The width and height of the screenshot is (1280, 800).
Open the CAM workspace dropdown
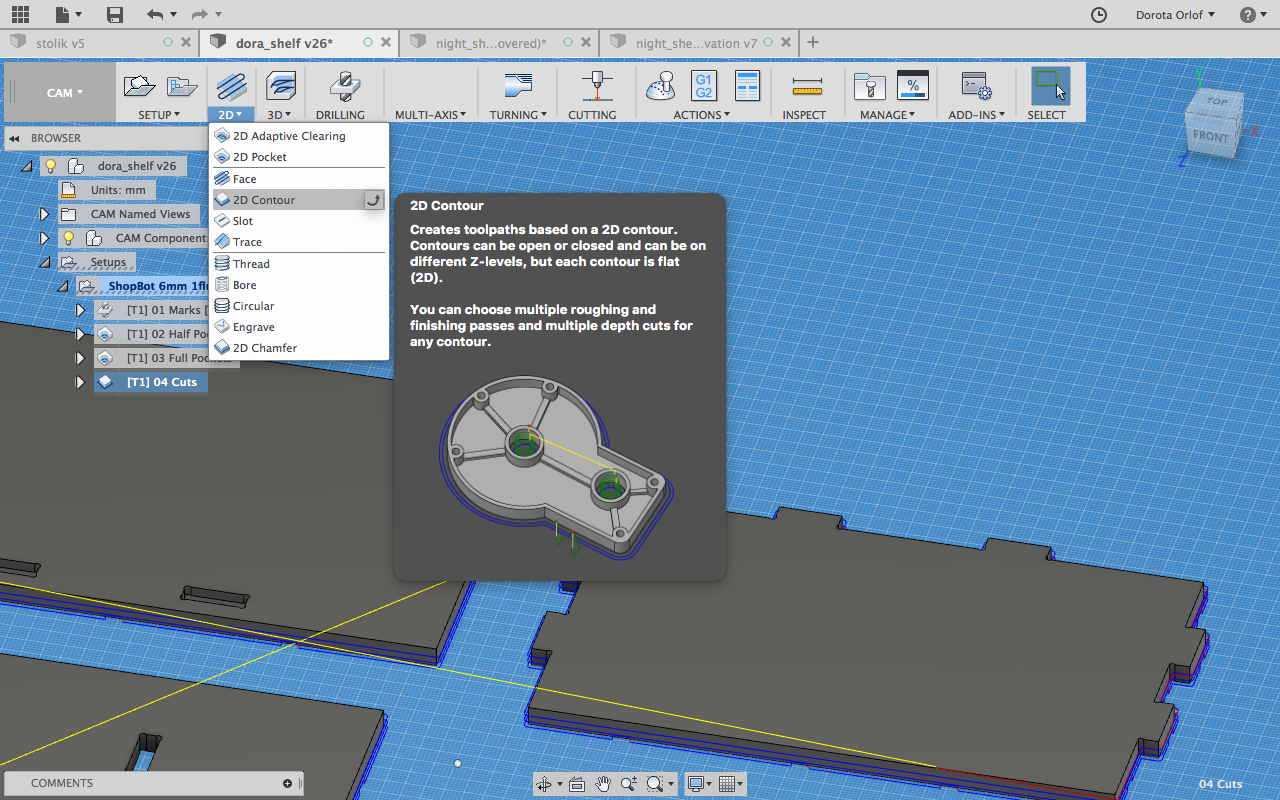pos(64,93)
